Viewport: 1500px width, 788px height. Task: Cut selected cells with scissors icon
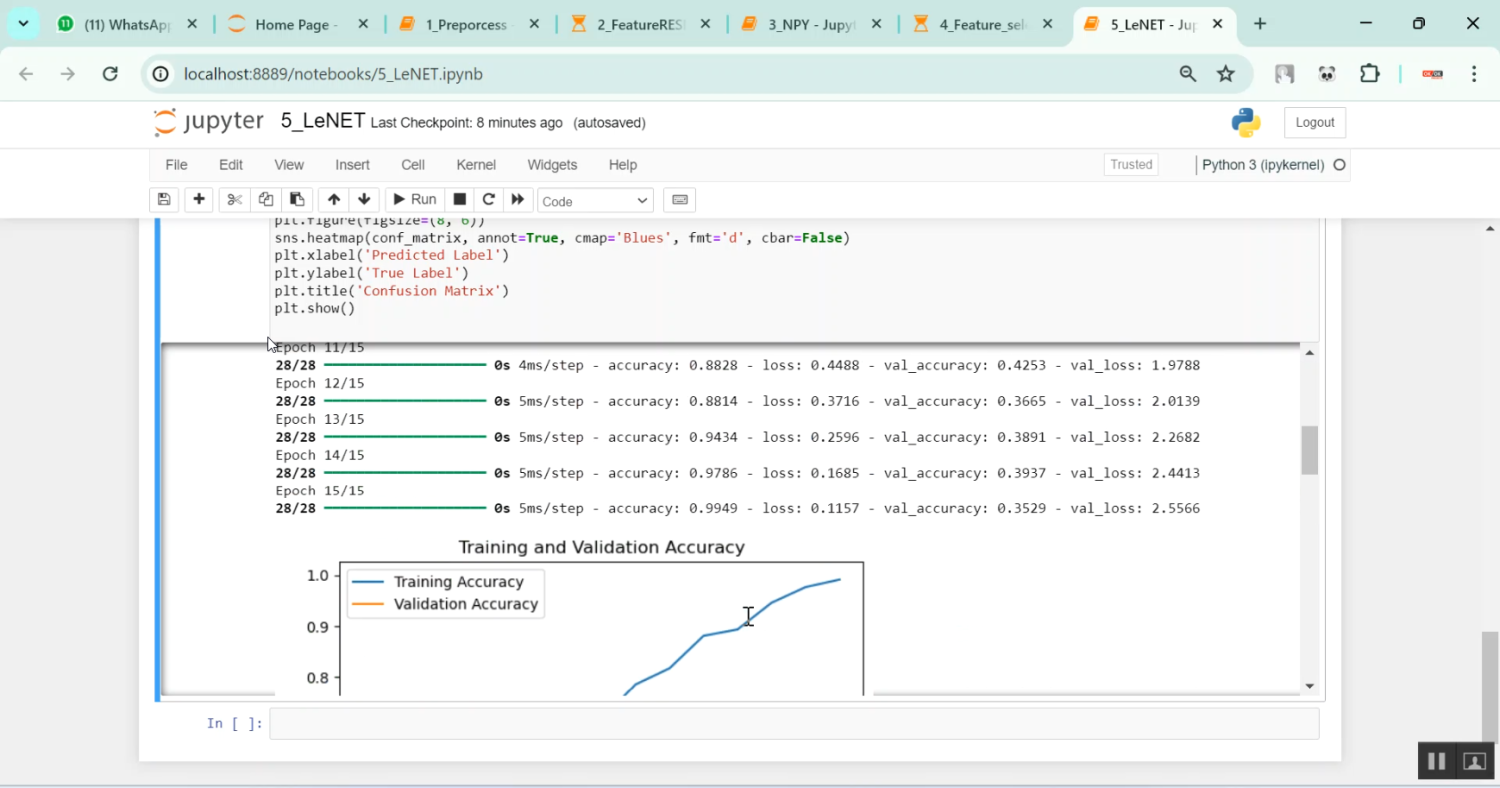click(x=234, y=200)
